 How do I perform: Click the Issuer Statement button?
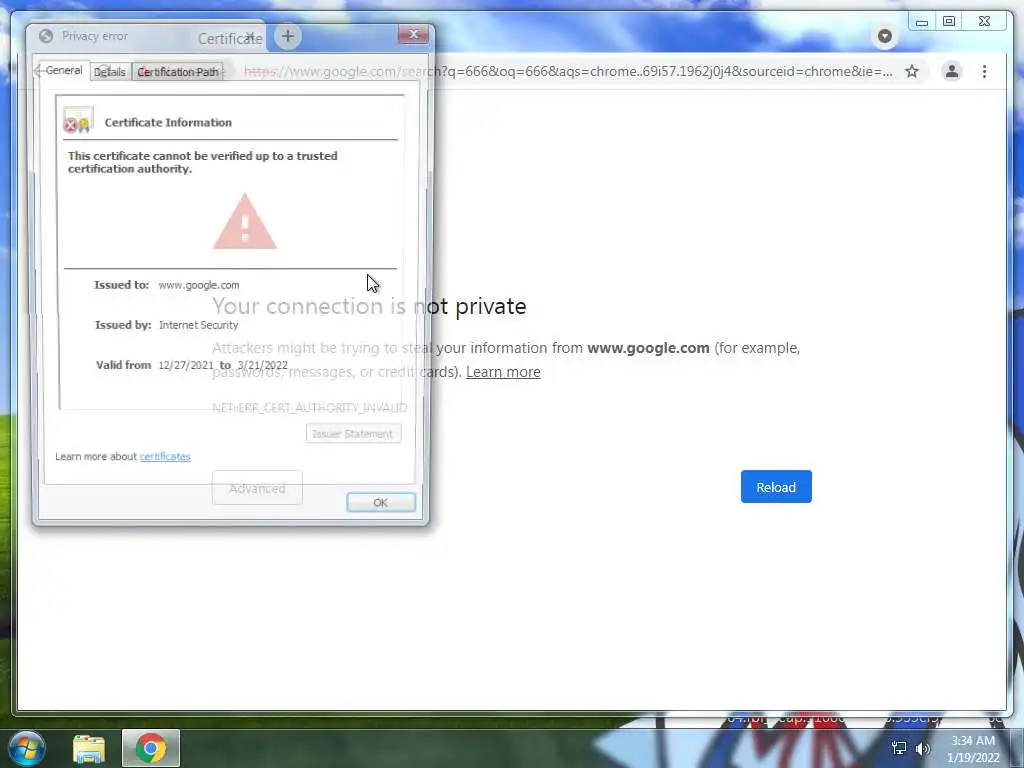pyautogui.click(x=353, y=434)
